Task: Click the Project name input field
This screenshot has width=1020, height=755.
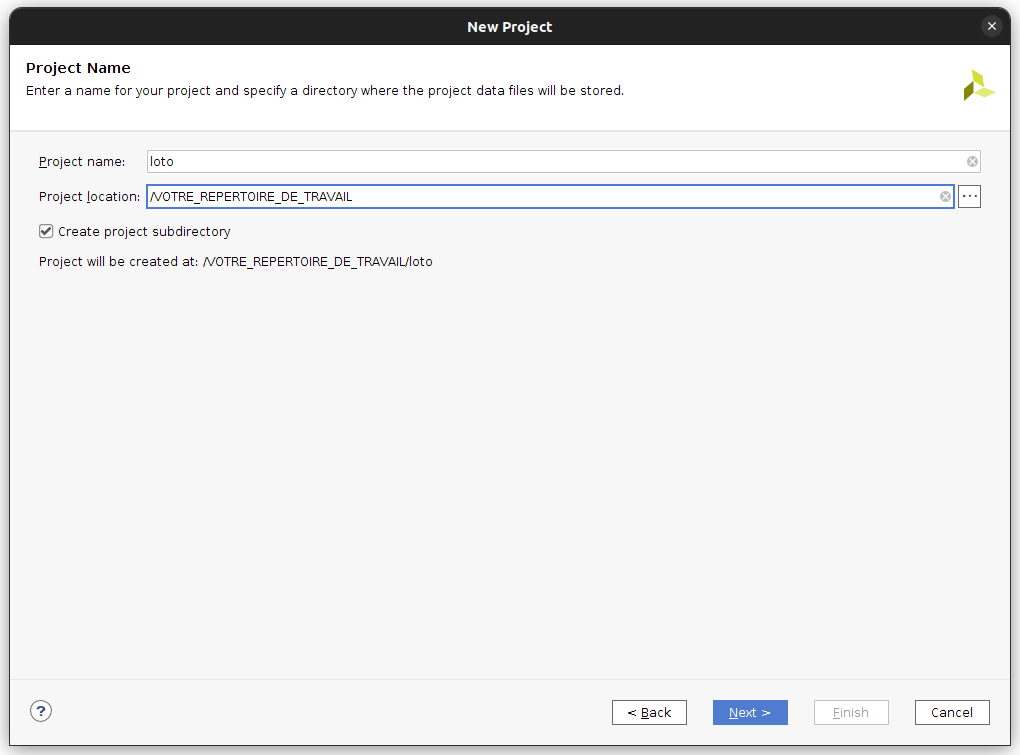Action: [563, 162]
